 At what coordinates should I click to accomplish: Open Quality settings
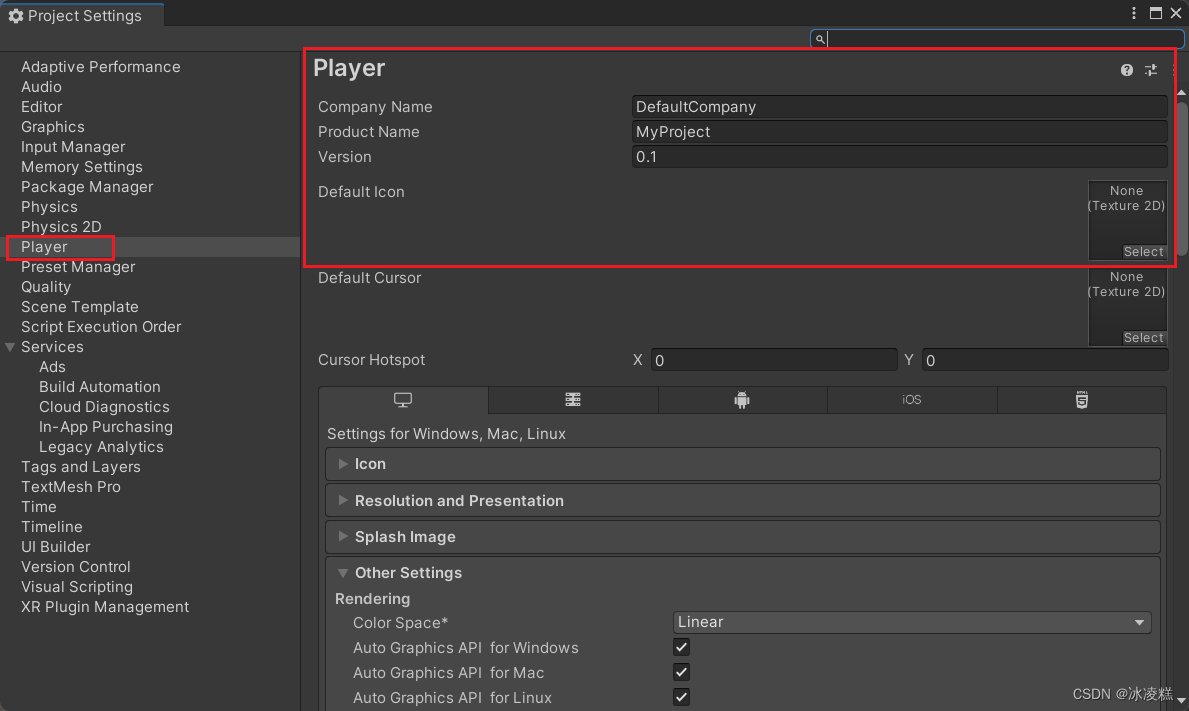tap(45, 287)
